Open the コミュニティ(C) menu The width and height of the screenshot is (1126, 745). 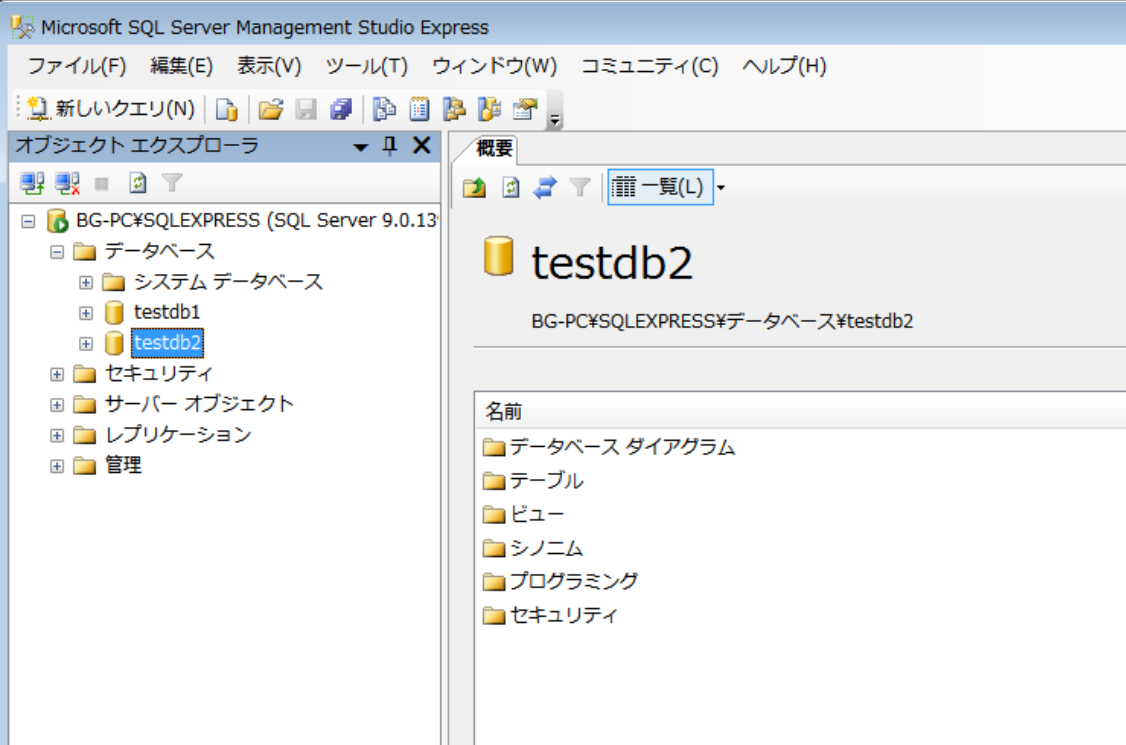[650, 66]
